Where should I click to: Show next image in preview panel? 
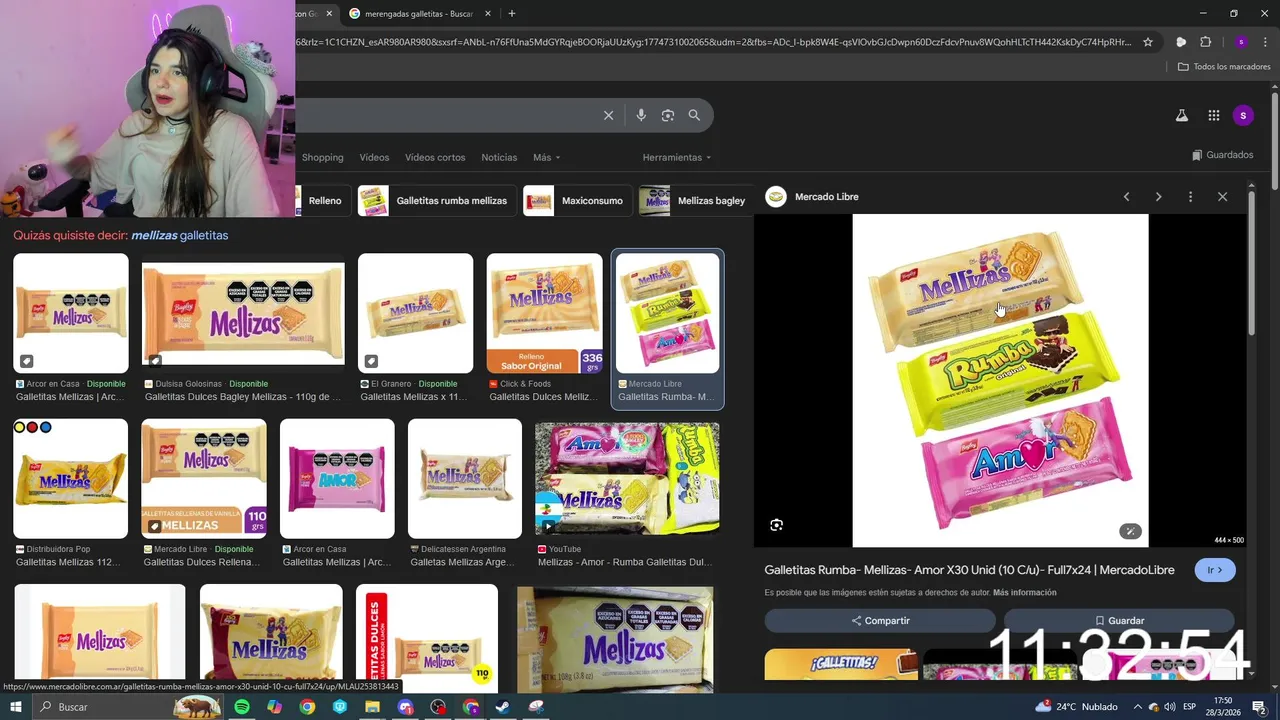(x=1158, y=197)
